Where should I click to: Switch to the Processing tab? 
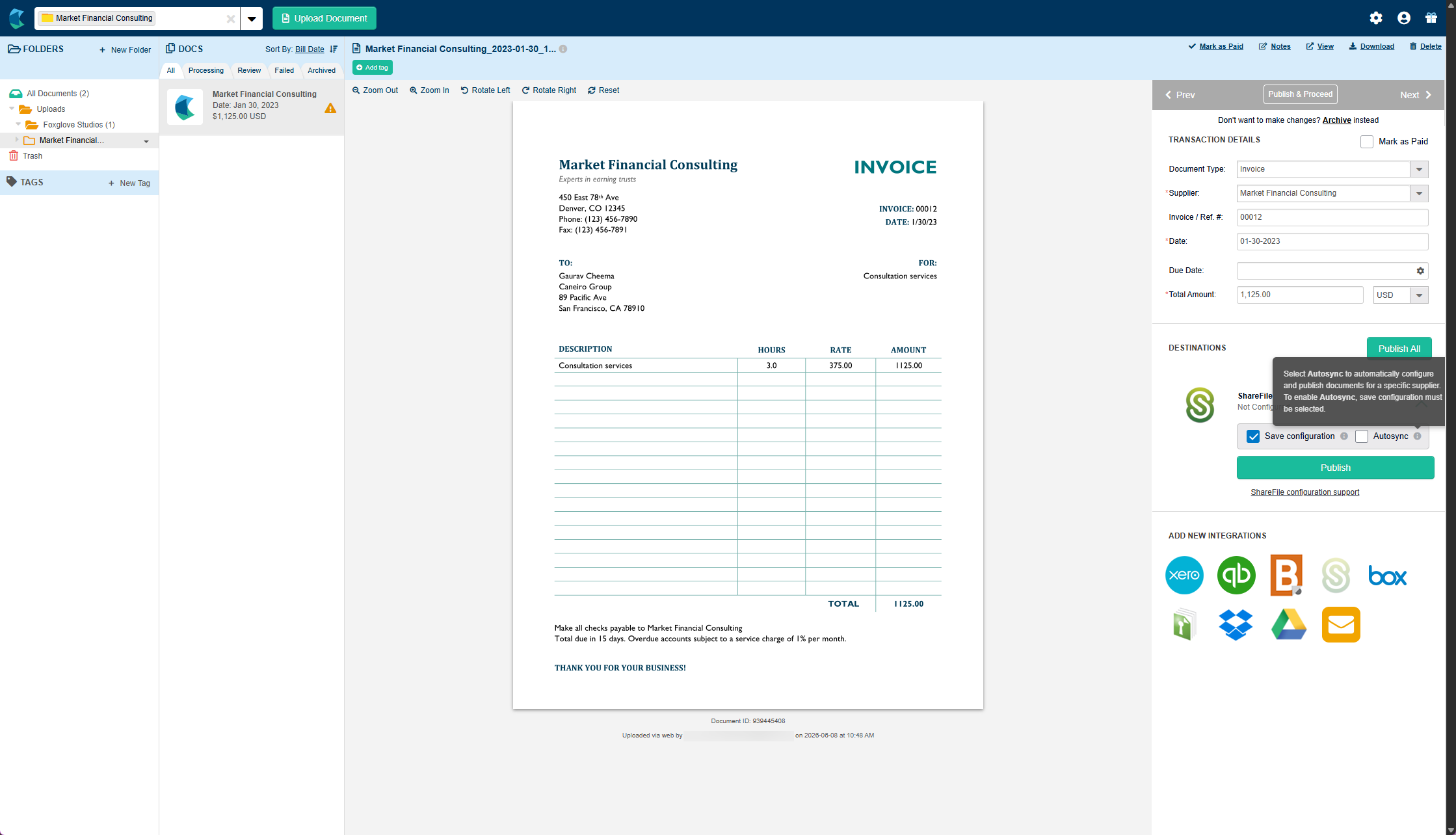click(206, 70)
